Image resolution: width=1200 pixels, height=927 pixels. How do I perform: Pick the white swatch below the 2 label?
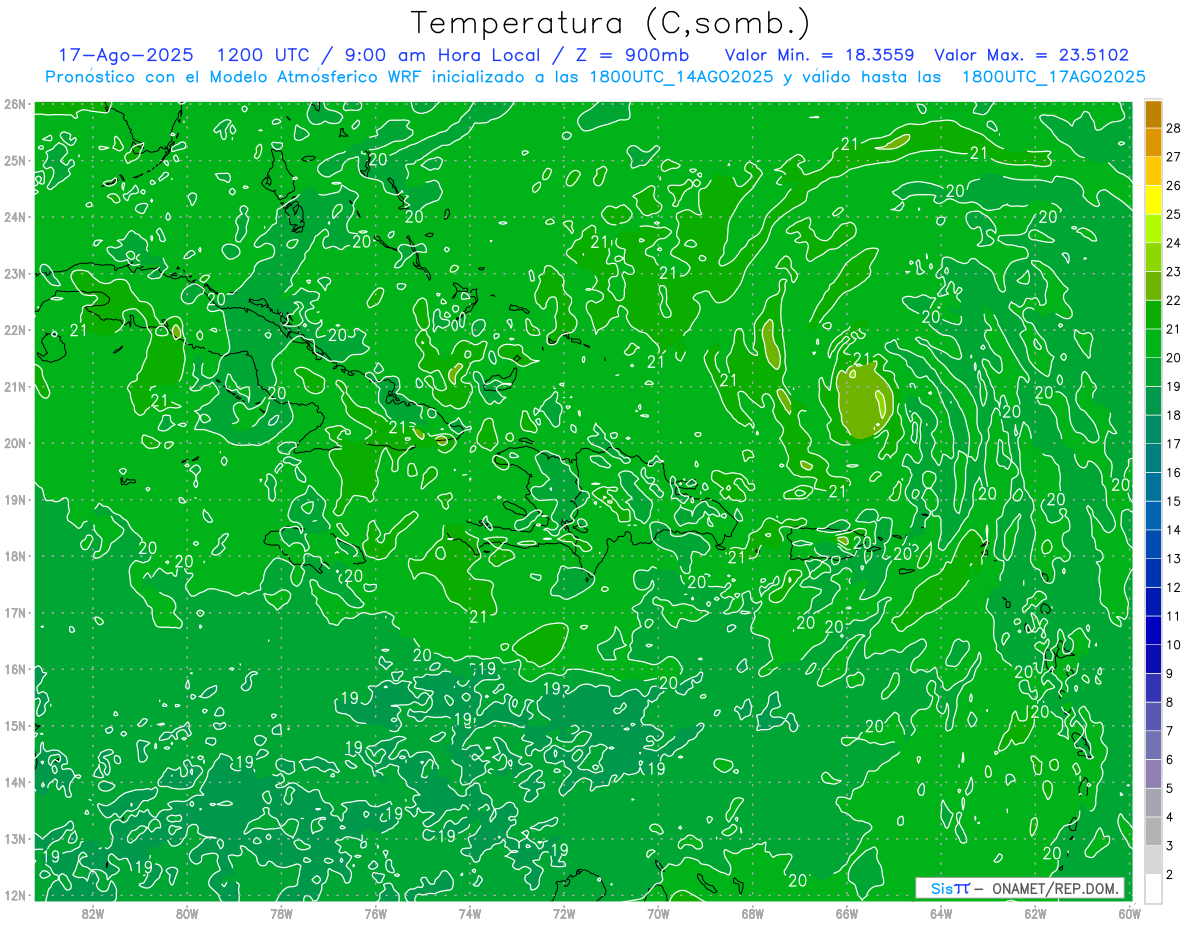[1153, 888]
